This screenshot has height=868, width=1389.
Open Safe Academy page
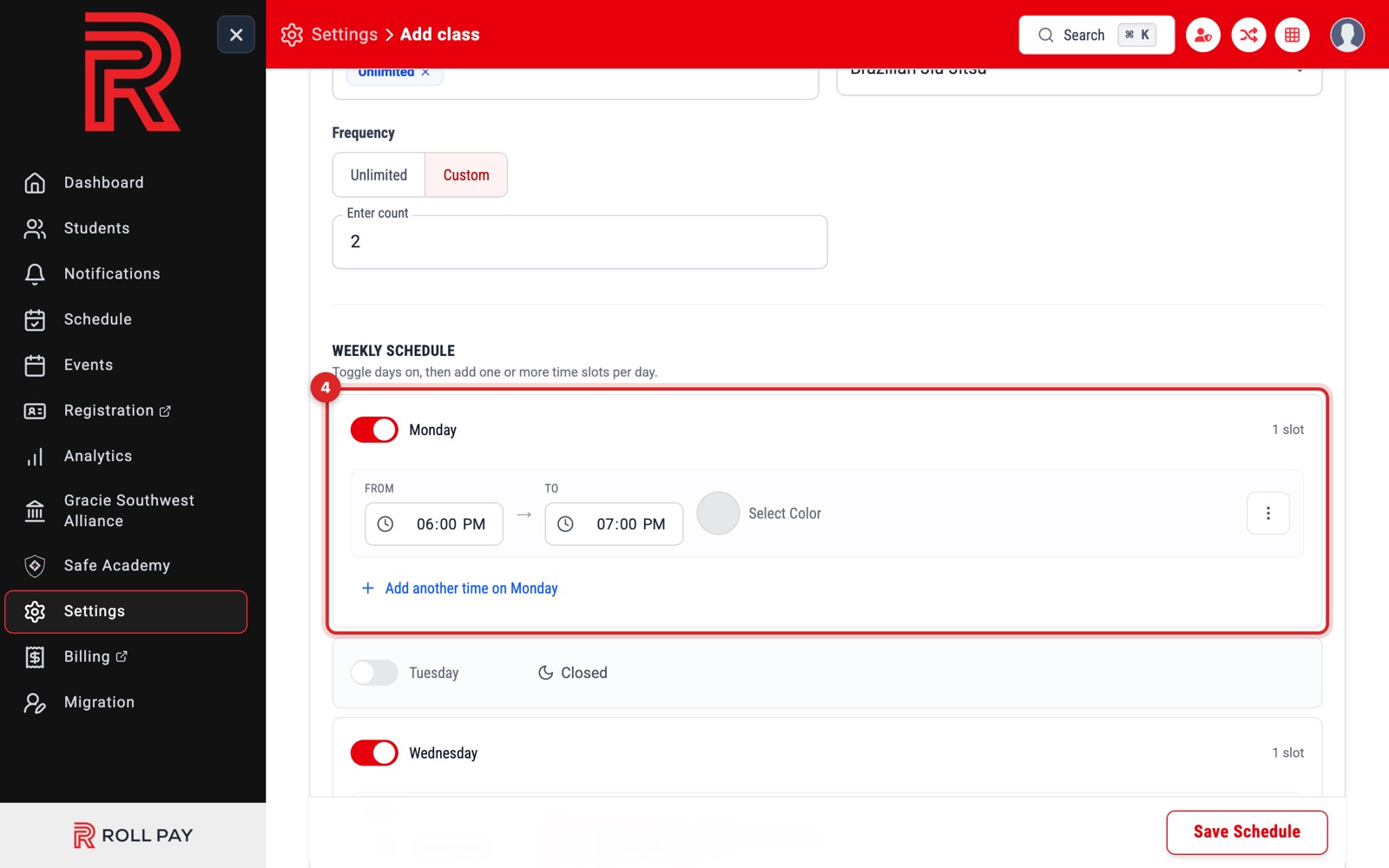[x=117, y=566]
